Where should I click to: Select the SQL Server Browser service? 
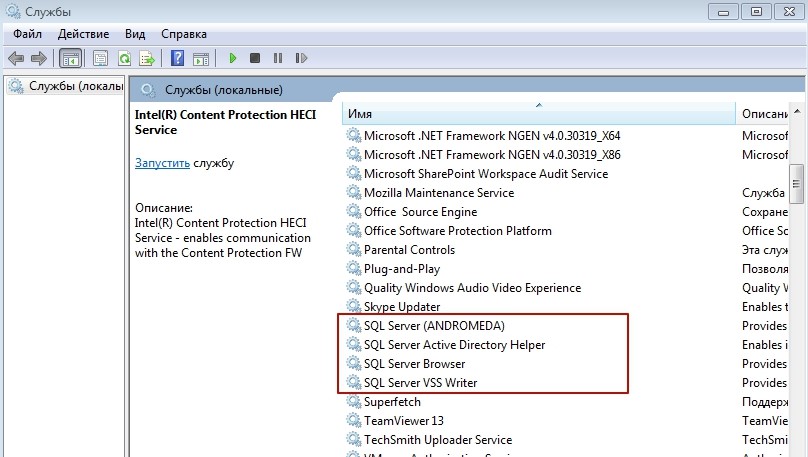414,364
